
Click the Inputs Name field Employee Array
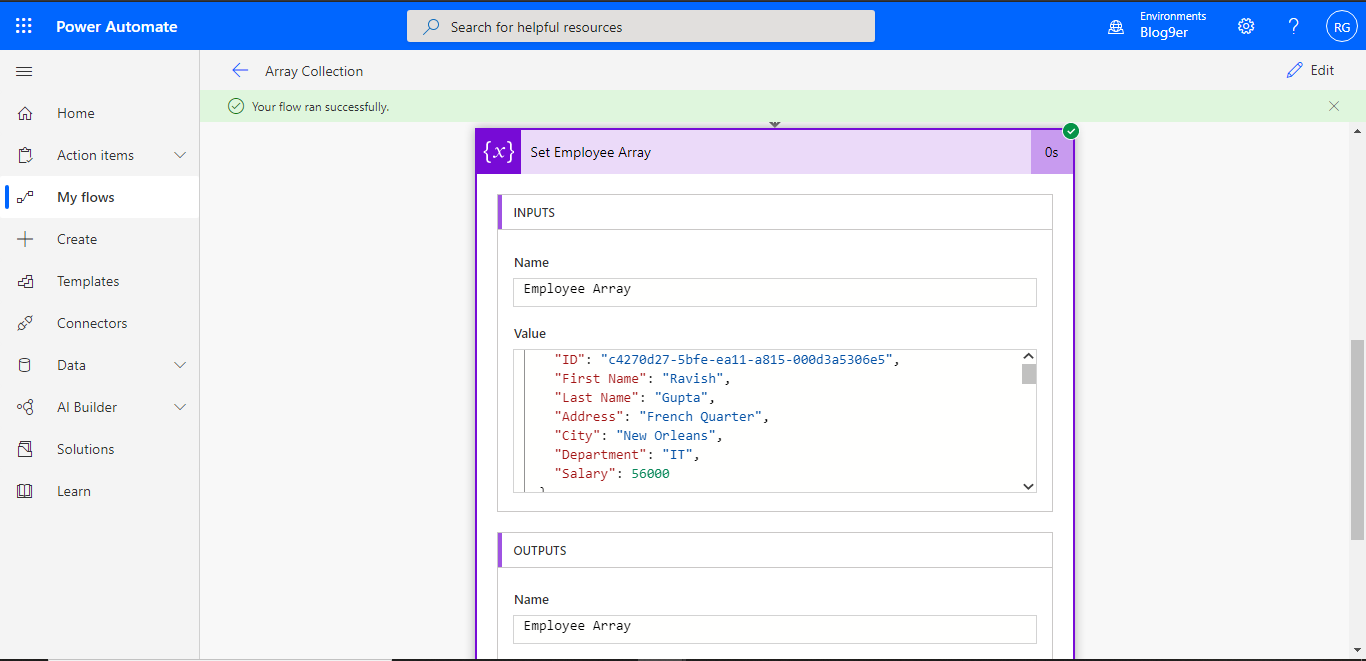coord(775,290)
